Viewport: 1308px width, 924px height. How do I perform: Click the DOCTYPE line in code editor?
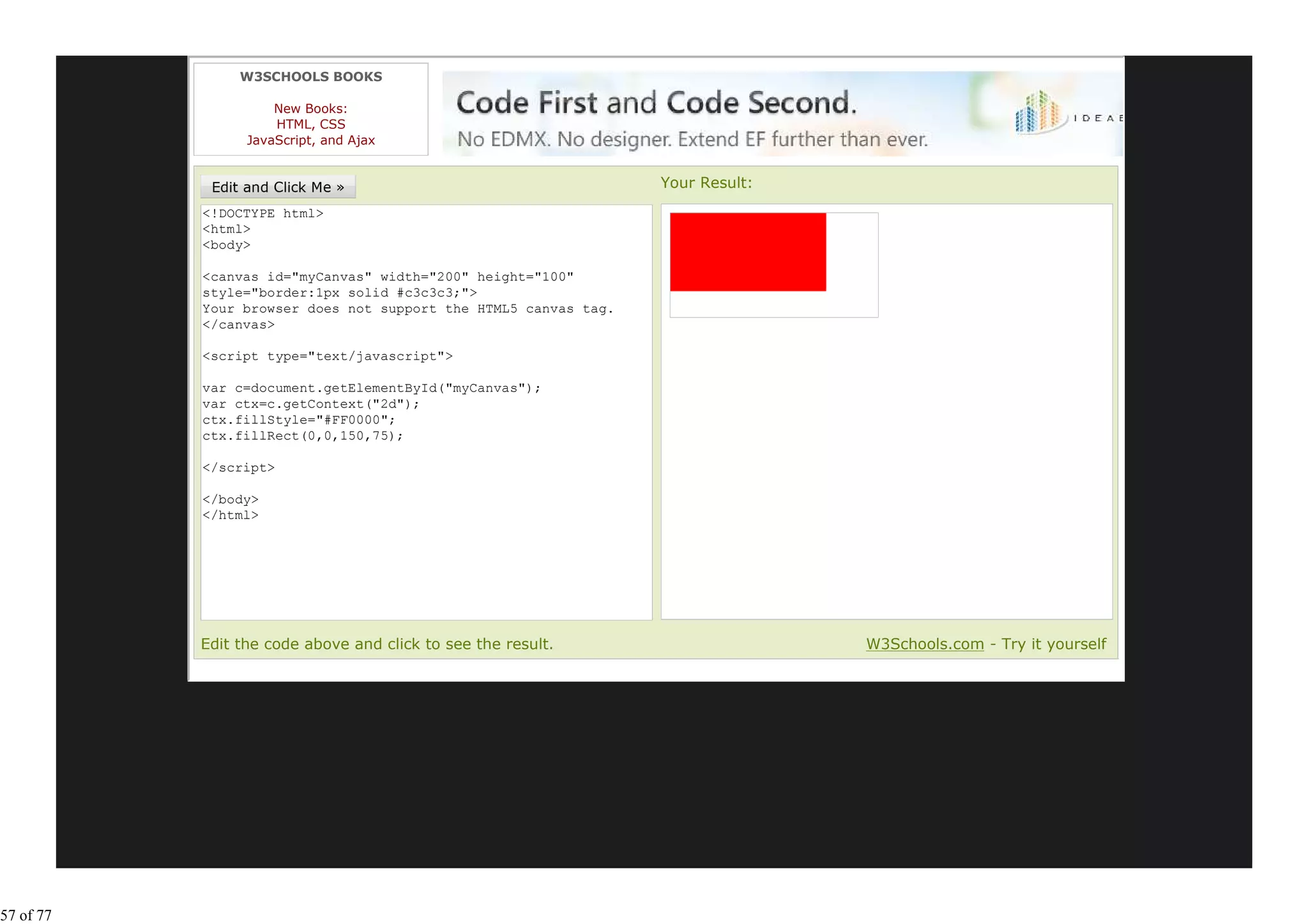263,213
